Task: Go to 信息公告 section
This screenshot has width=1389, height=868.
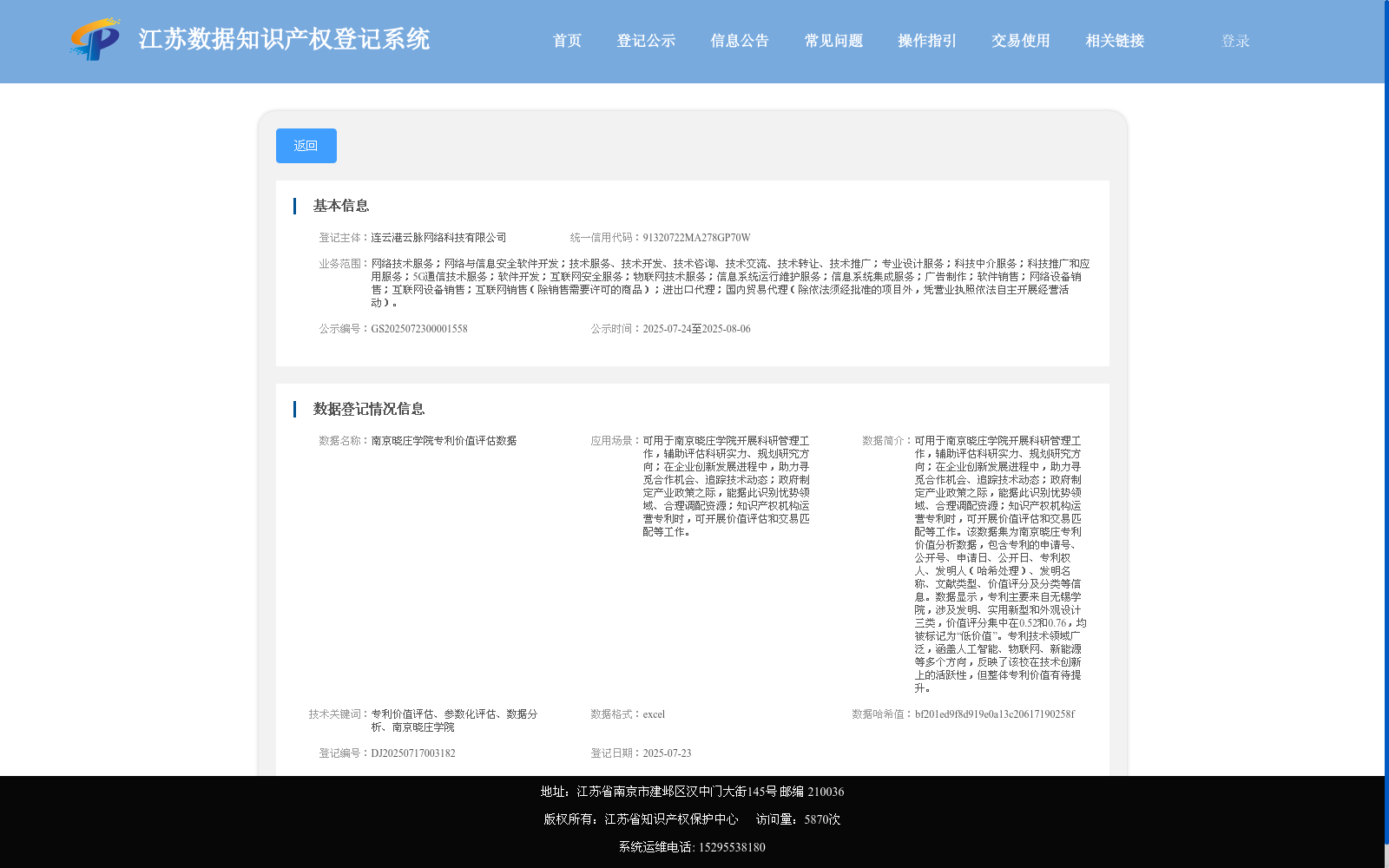Action: [740, 41]
